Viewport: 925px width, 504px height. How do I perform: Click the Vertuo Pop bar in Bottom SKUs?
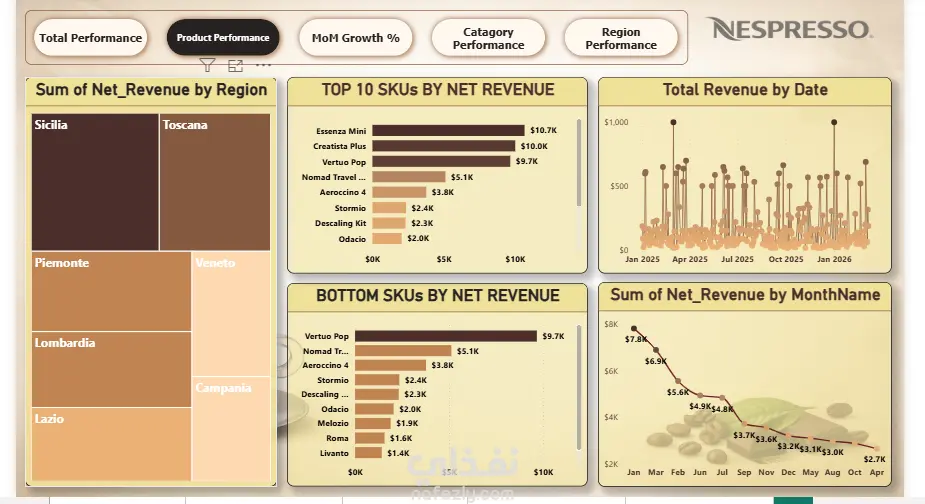(x=446, y=336)
